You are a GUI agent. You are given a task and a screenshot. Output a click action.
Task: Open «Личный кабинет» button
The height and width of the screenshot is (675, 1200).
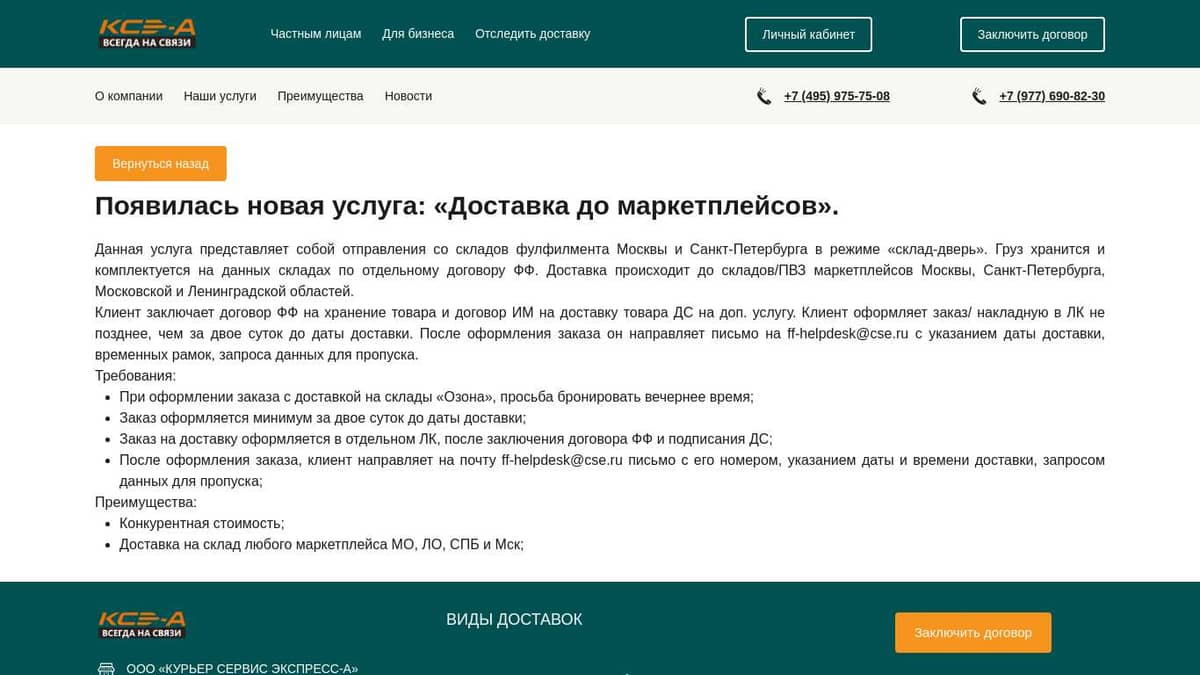coord(808,34)
